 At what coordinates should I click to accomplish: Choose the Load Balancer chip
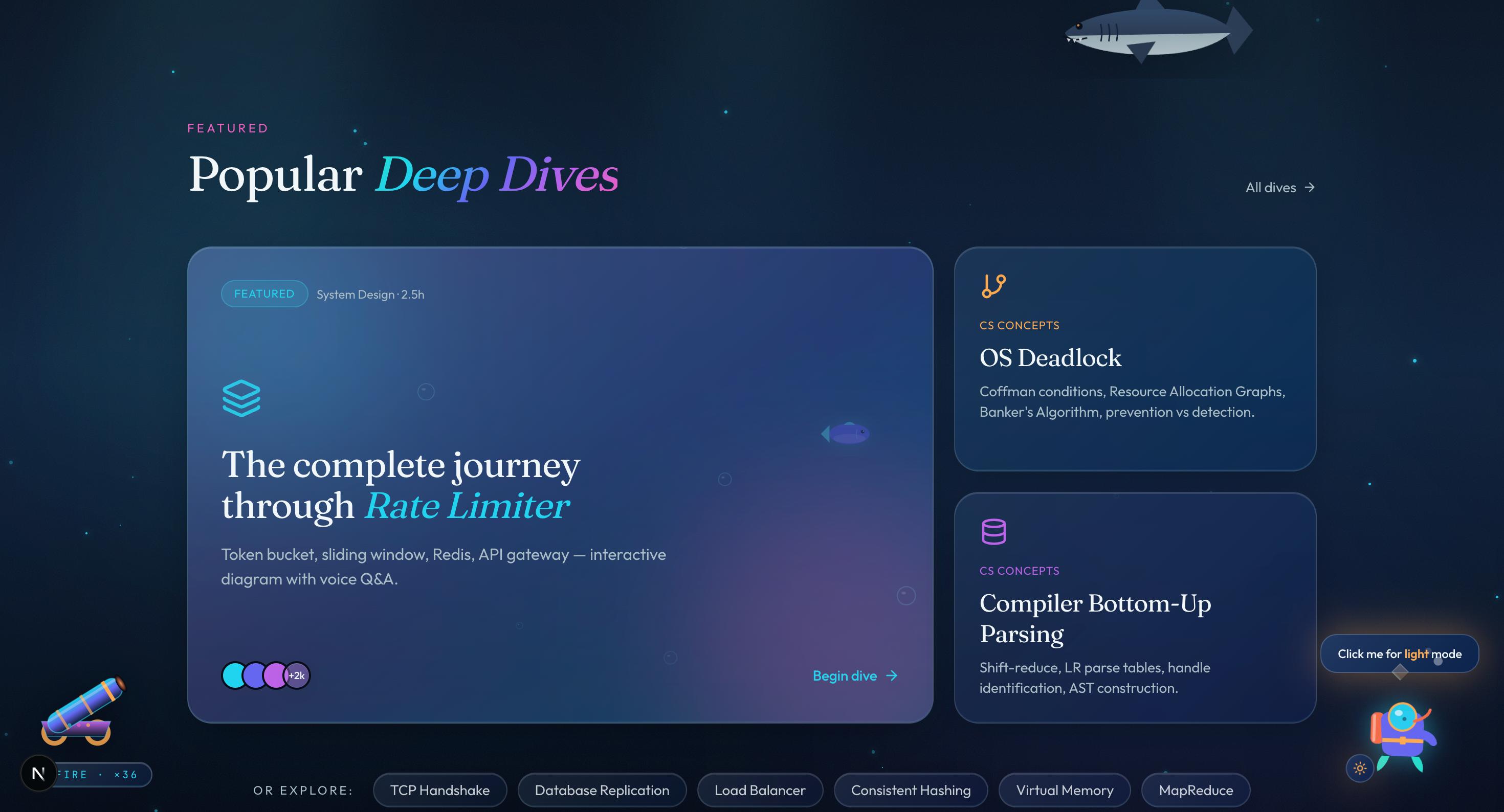760,790
